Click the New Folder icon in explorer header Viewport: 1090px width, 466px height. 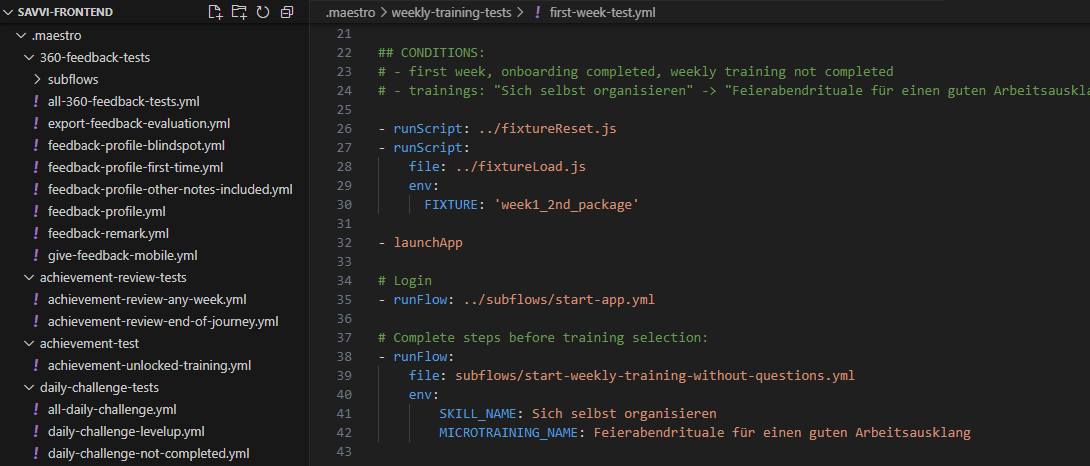239,12
